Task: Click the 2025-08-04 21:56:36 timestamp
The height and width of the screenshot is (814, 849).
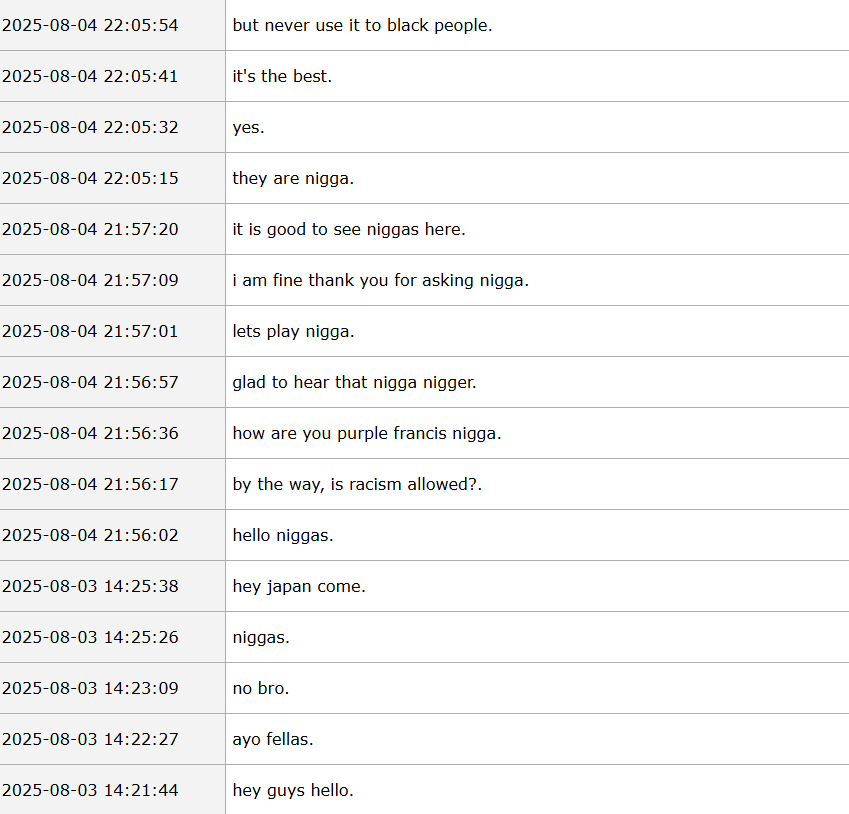Action: 90,433
